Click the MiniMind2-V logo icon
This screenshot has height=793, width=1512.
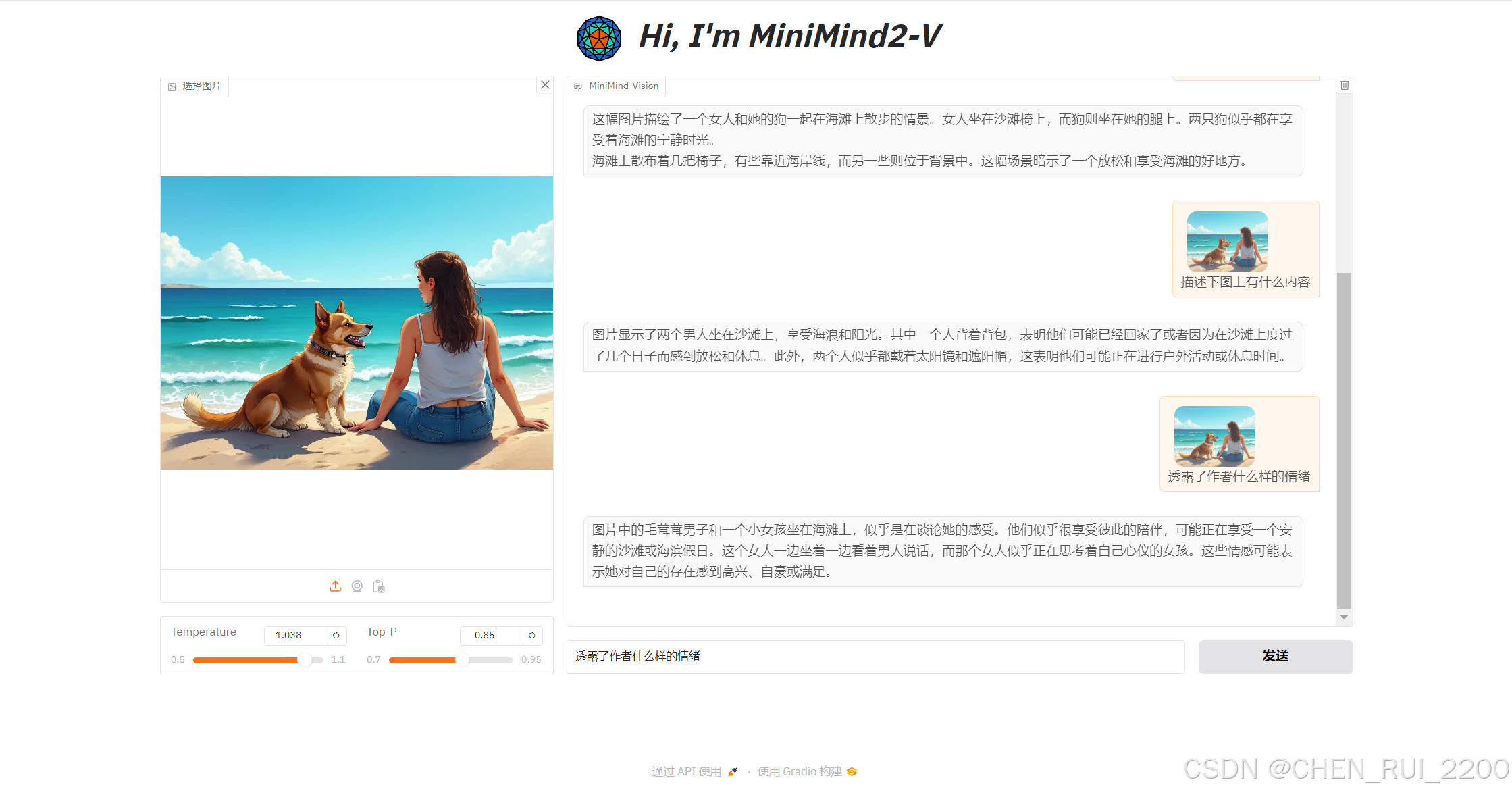599,39
